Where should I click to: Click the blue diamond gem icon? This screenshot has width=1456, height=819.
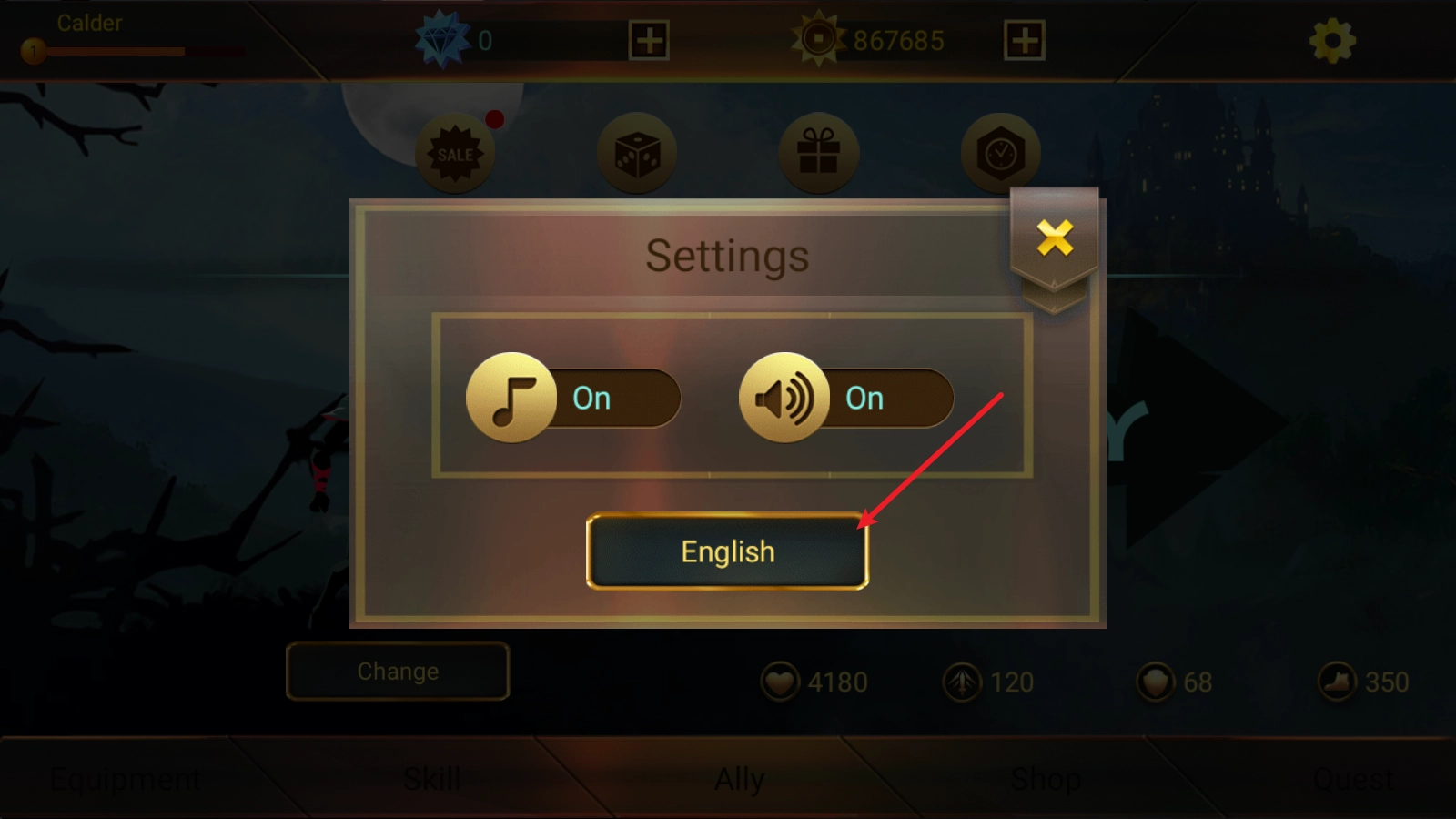click(x=442, y=40)
